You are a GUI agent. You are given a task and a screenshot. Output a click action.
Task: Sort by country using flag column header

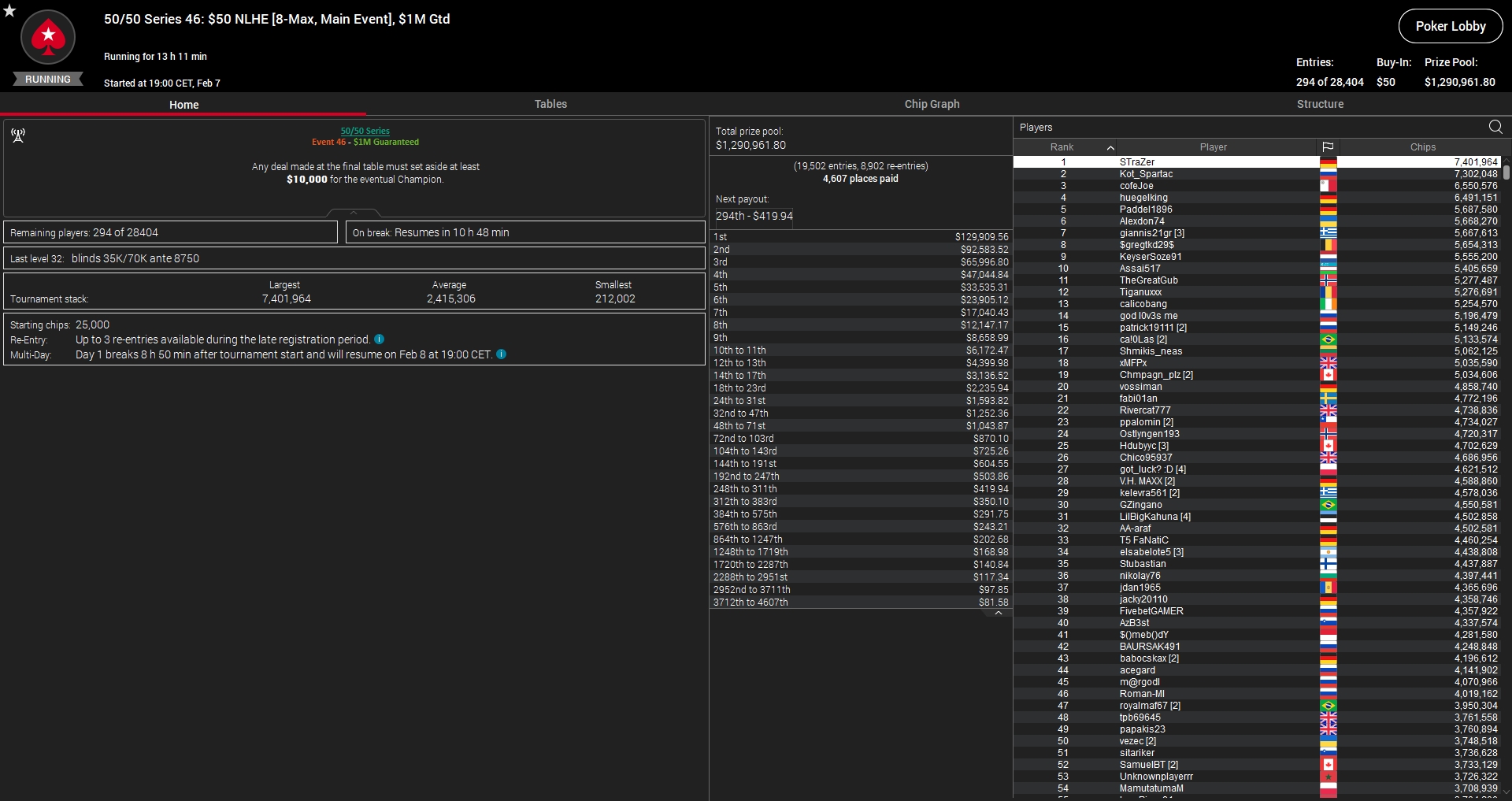(x=1328, y=147)
